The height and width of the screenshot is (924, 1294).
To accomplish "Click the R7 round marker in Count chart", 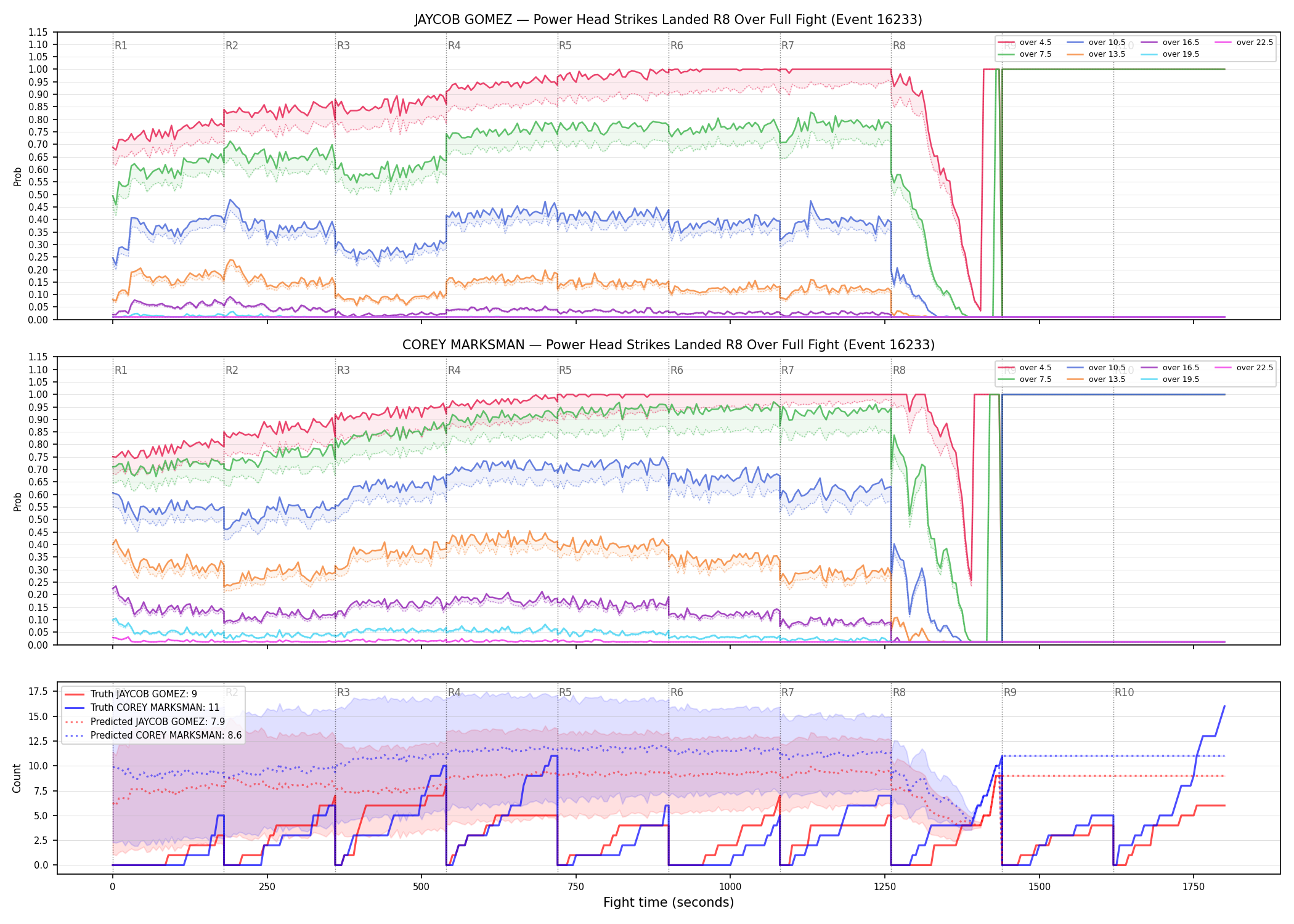I will [x=787, y=692].
